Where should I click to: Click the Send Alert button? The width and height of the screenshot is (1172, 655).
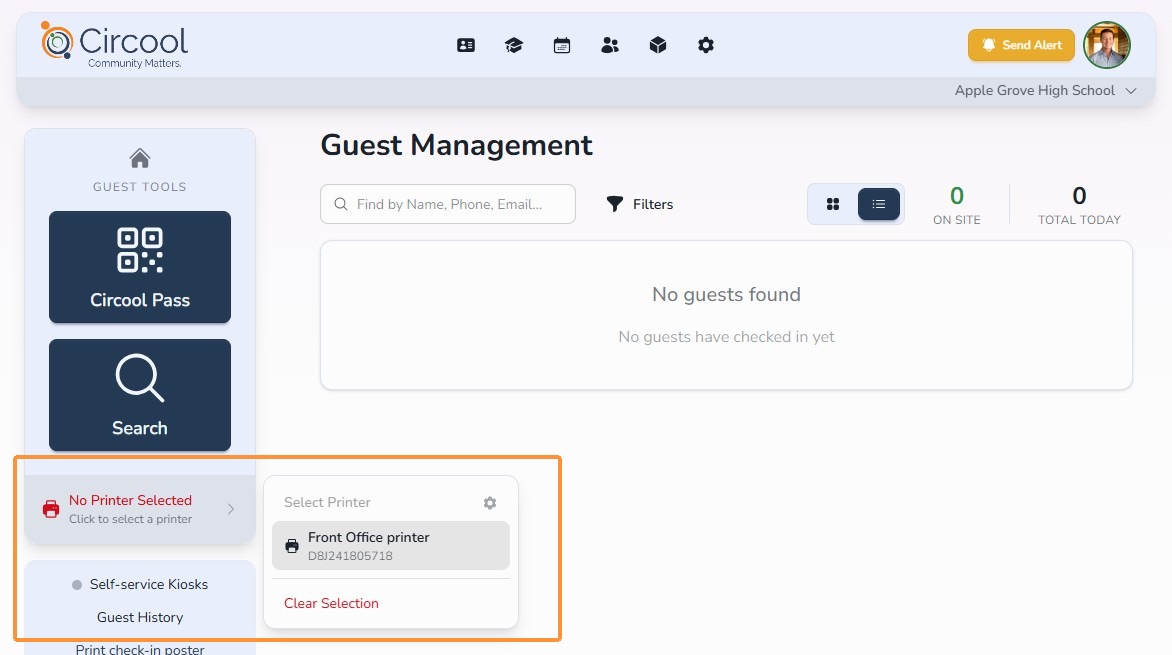tap(1021, 45)
